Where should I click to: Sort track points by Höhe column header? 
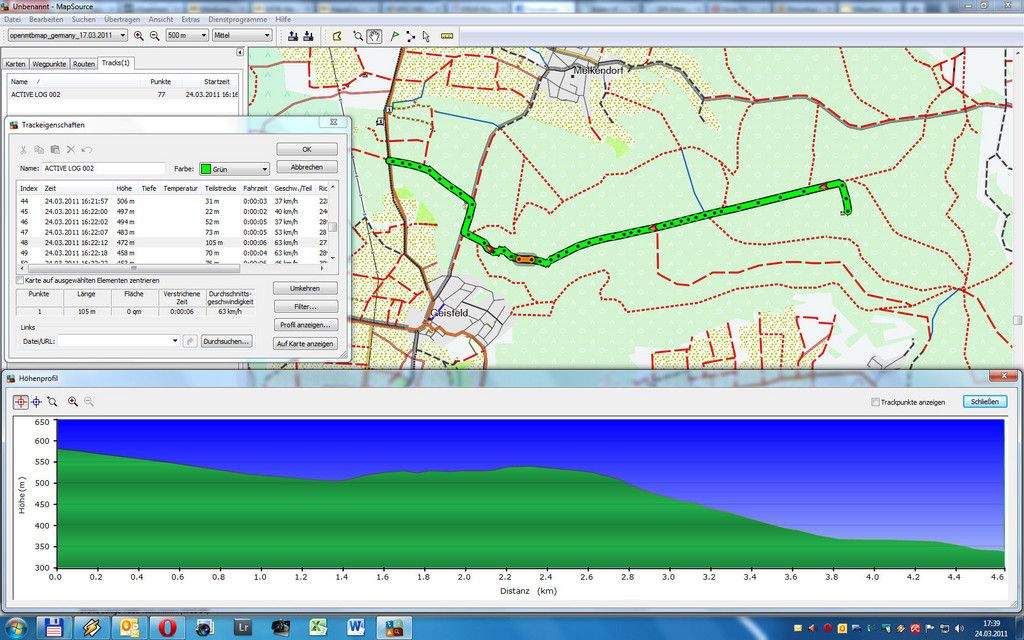(126, 188)
